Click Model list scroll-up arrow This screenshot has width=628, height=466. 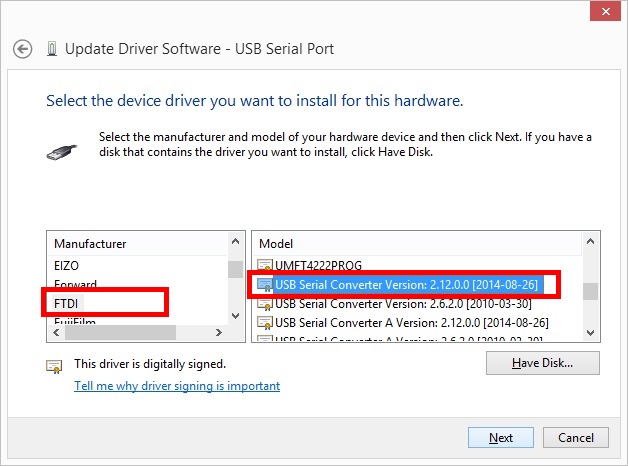[x=591, y=243]
